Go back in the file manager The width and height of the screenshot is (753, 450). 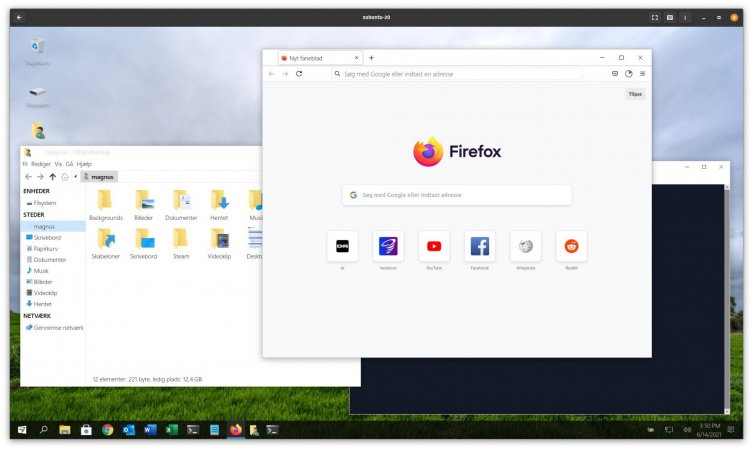tap(28, 177)
